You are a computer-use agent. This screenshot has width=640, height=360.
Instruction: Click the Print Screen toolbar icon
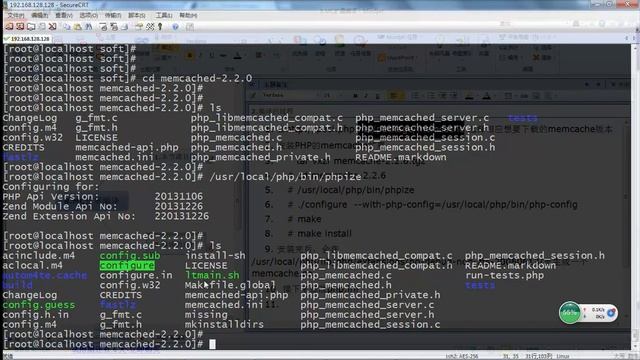(103, 27)
